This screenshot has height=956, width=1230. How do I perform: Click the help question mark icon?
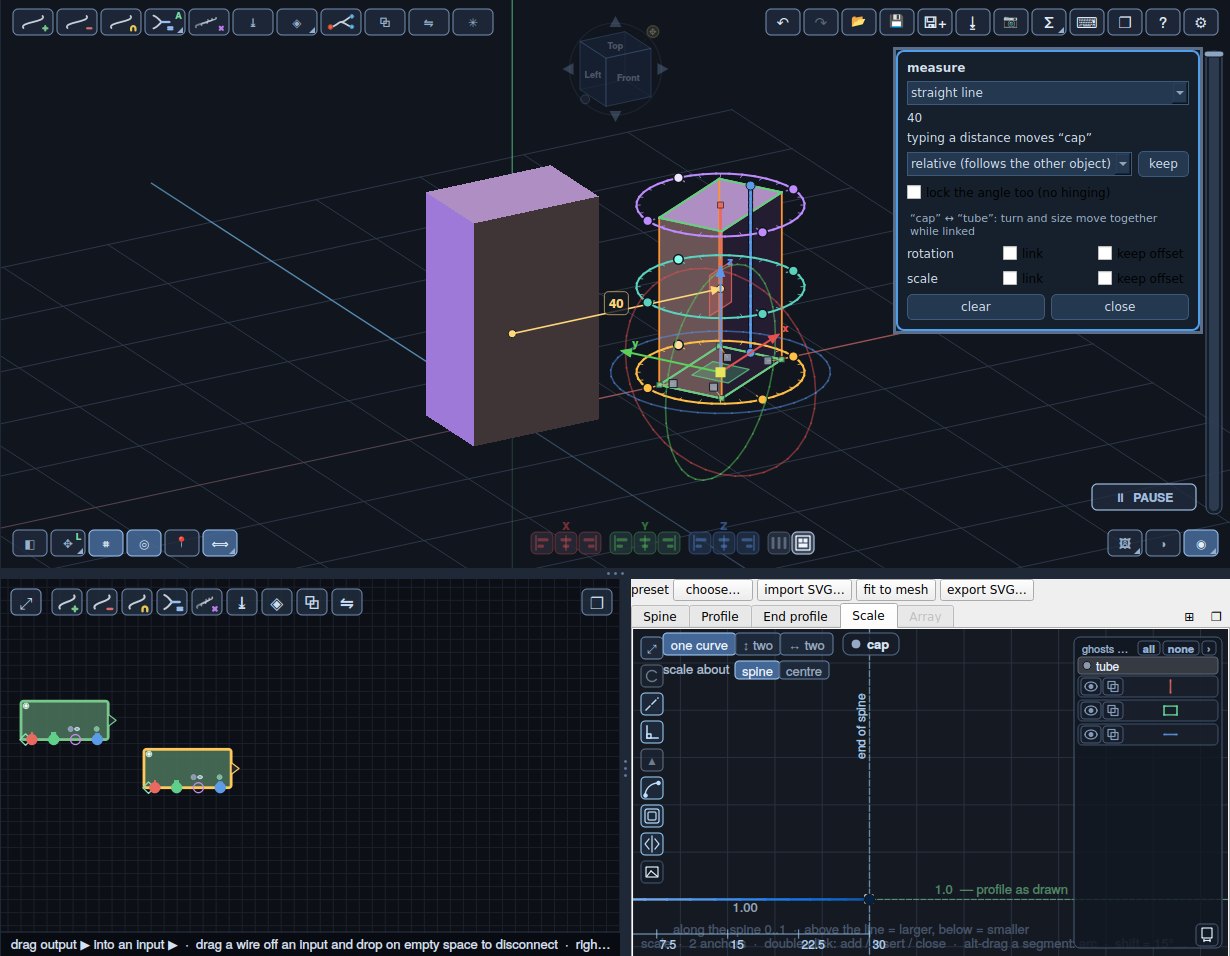(1162, 22)
